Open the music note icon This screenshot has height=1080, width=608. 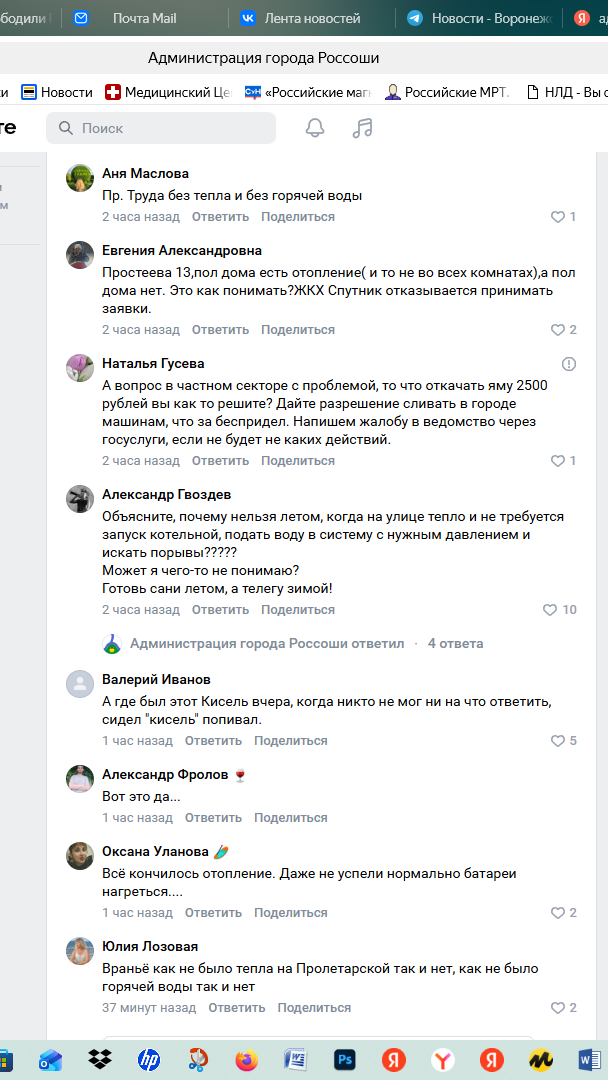pos(363,128)
